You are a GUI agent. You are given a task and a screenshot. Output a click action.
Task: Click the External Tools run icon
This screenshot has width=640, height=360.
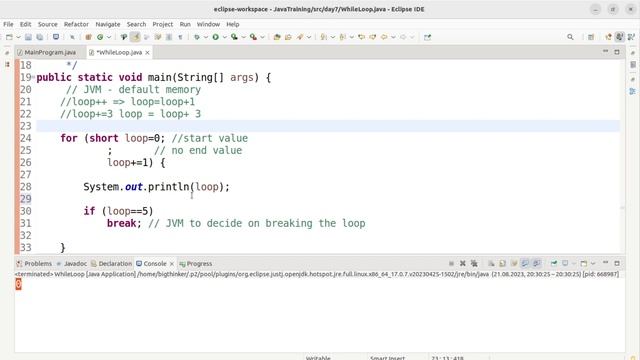pyautogui.click(x=253, y=37)
